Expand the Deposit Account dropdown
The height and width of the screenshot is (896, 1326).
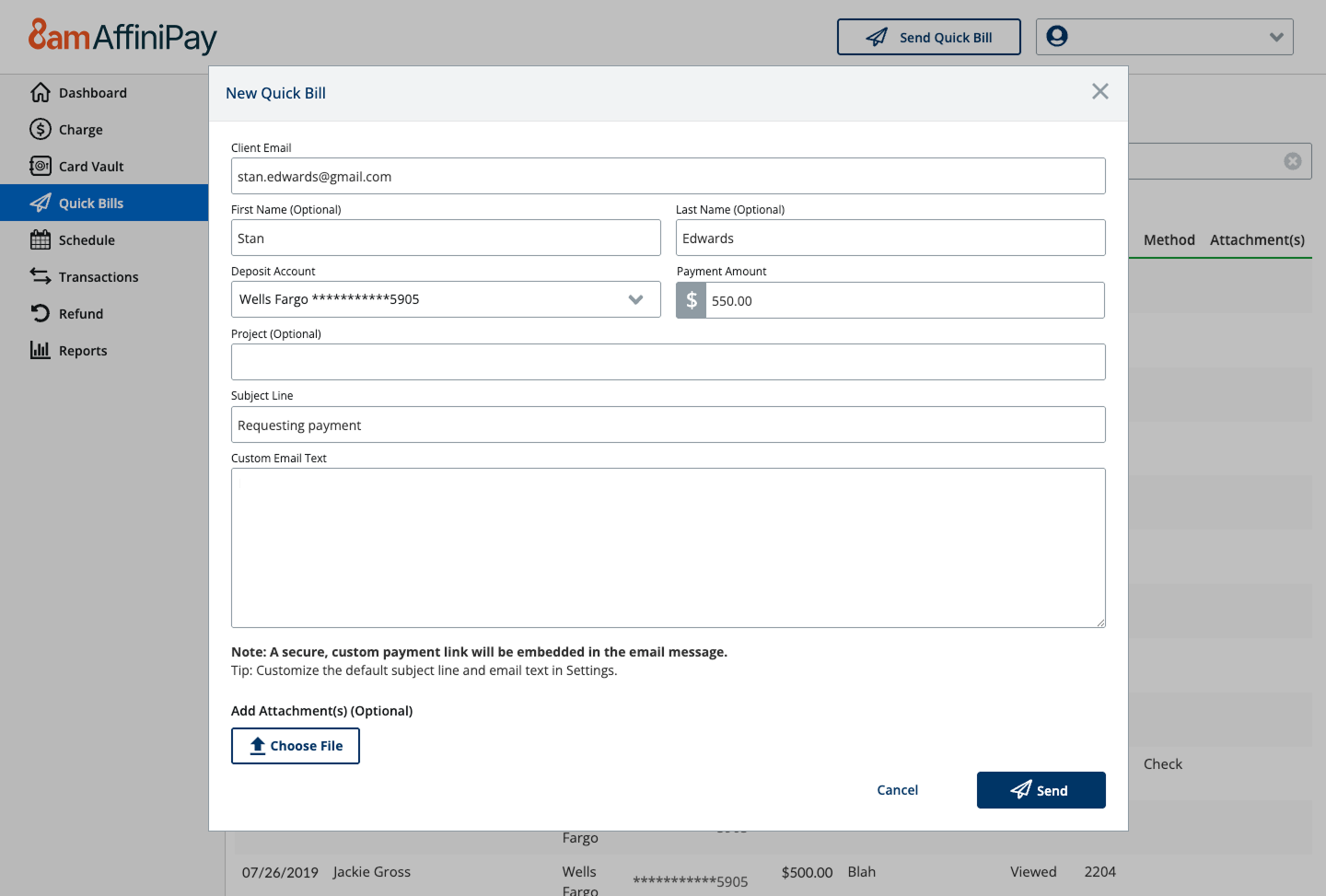[x=635, y=299]
